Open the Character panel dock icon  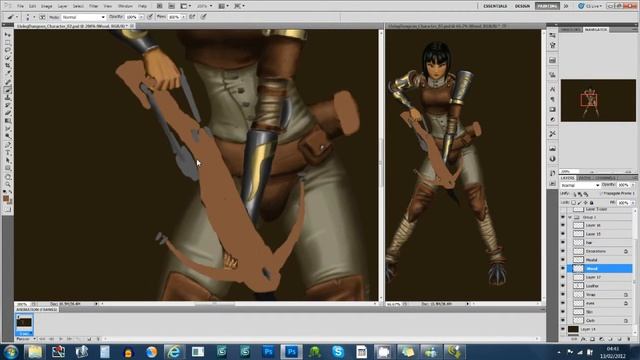pyautogui.click(x=552, y=89)
